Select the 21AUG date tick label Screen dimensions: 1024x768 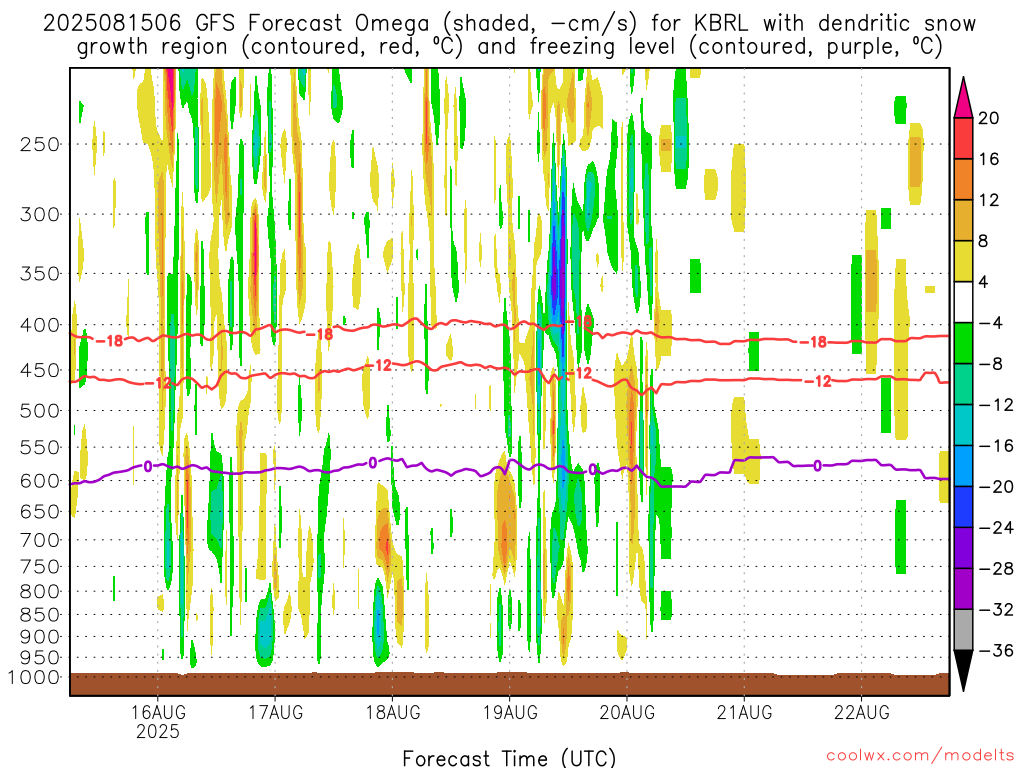(744, 712)
